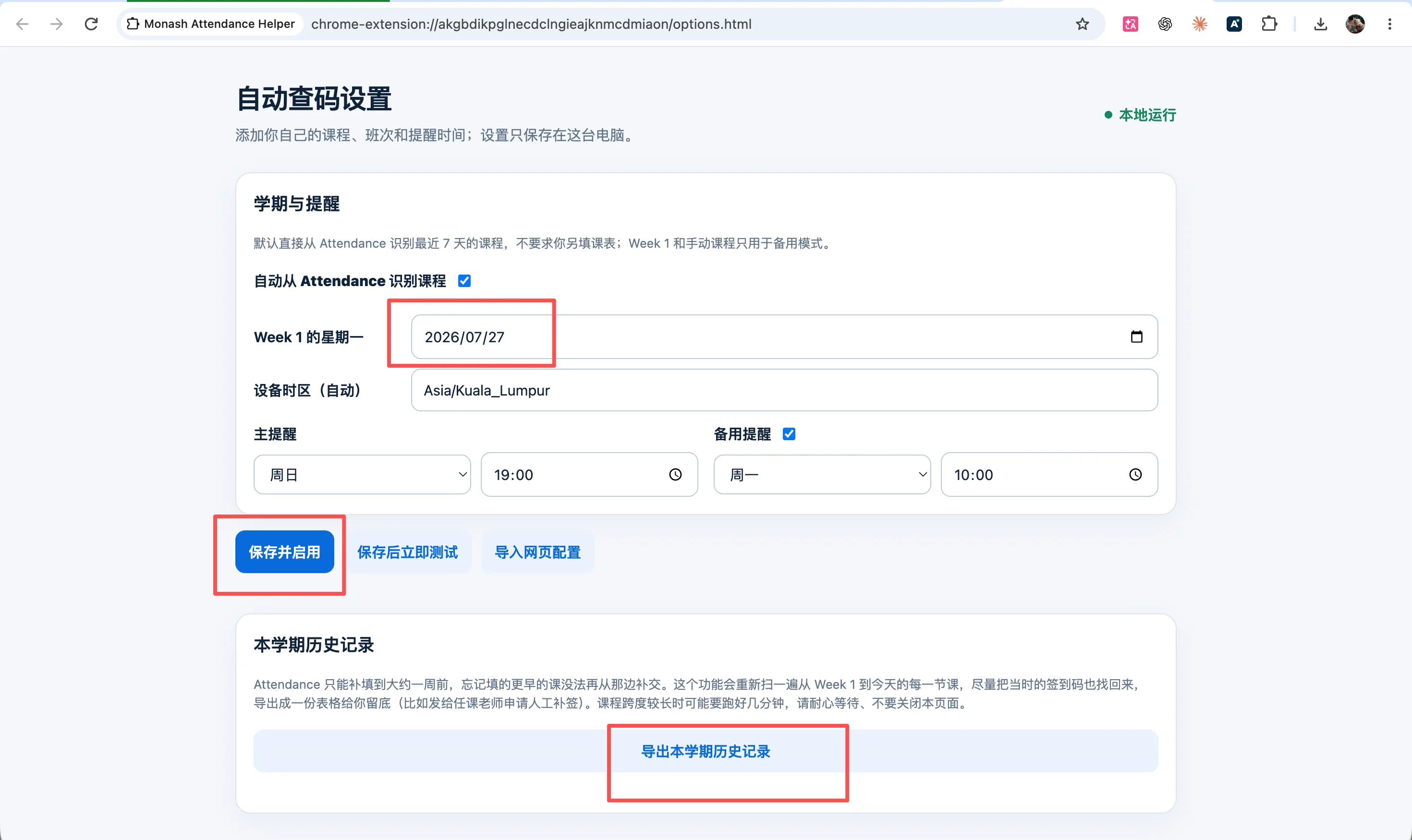Toggle 自动从 Attendance 识别课程 checkbox

[x=464, y=281]
